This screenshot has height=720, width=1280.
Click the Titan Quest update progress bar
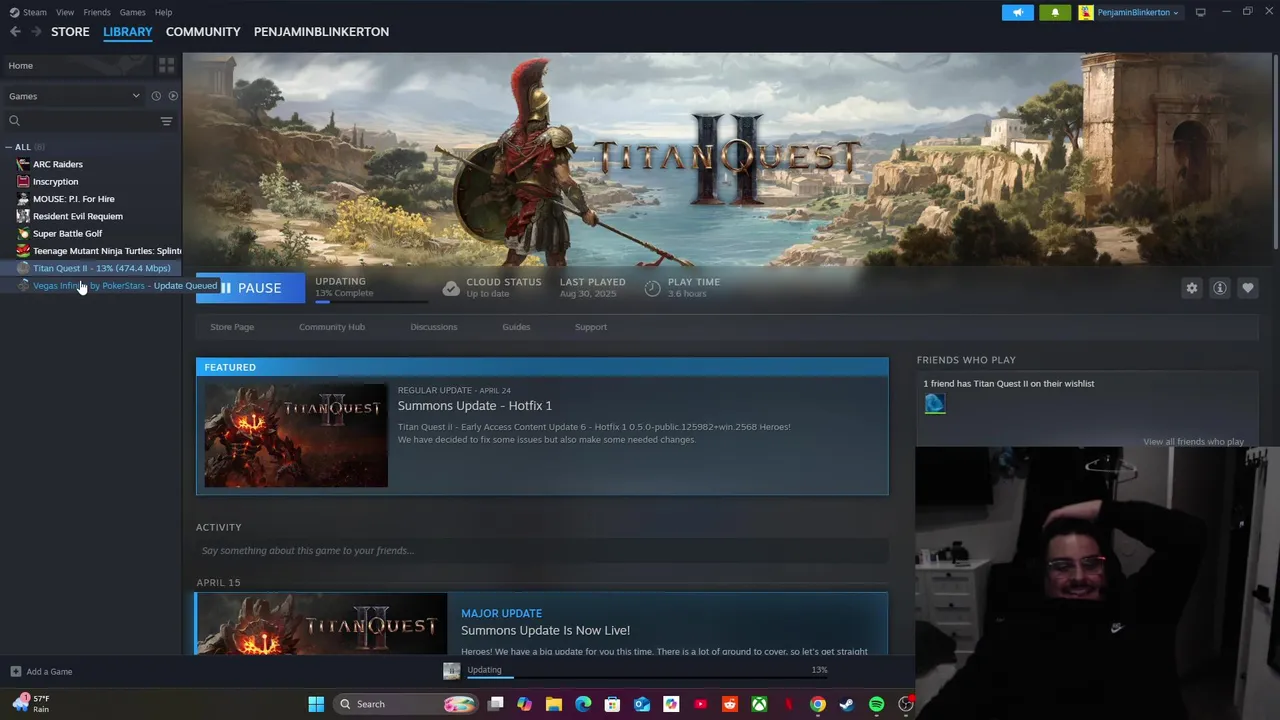pos(370,301)
